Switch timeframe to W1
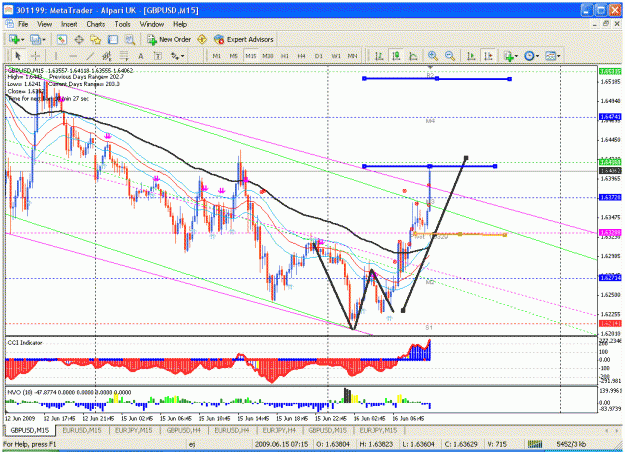The width and height of the screenshot is (625, 452). click(336, 56)
